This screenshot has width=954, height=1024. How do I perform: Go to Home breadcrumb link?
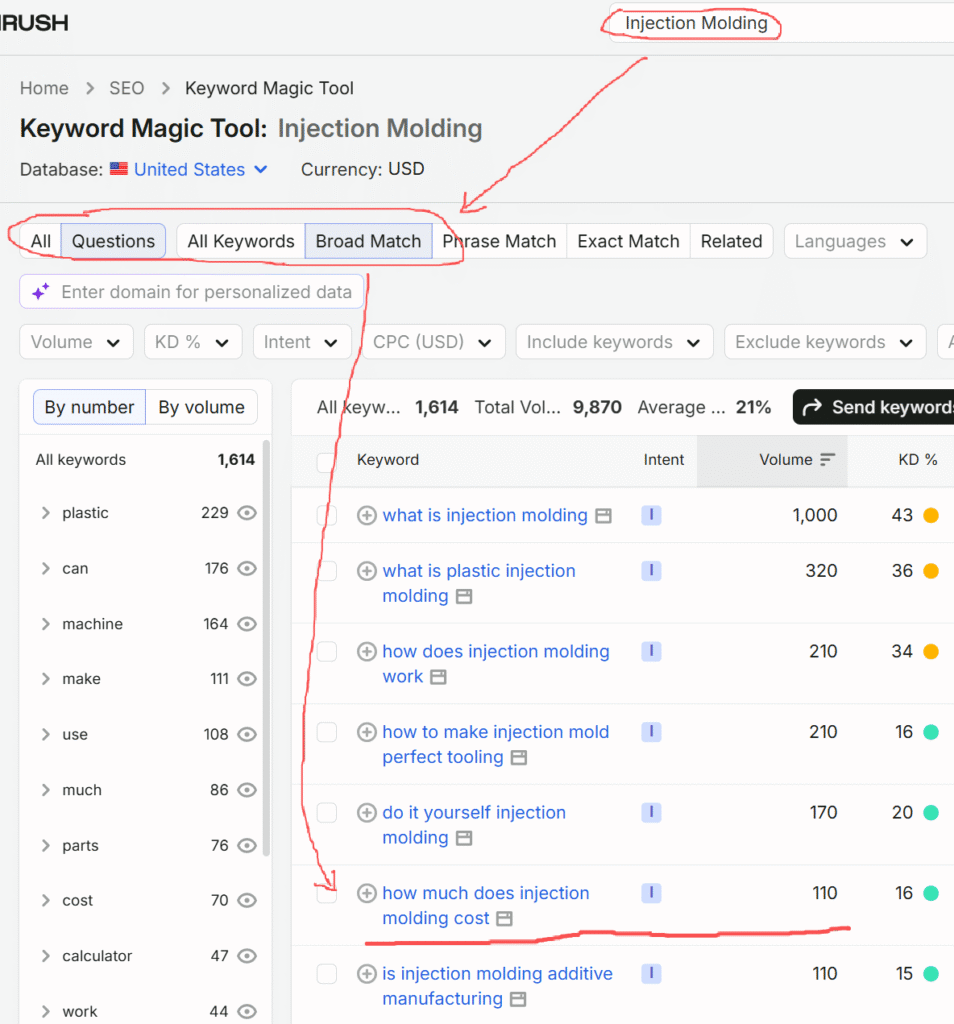[44, 88]
